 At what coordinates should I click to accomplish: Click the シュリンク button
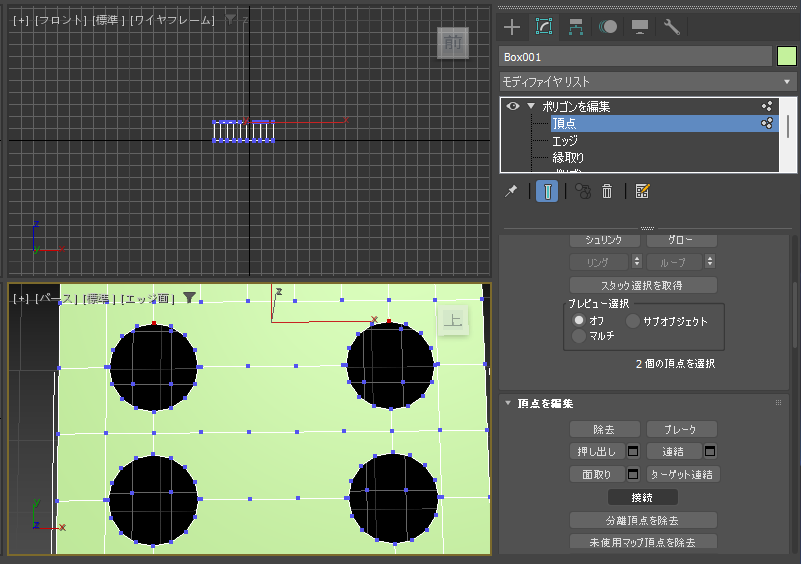pos(605,240)
